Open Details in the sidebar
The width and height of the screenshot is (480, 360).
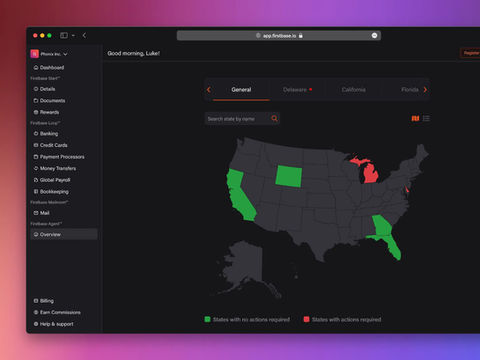pos(44,89)
